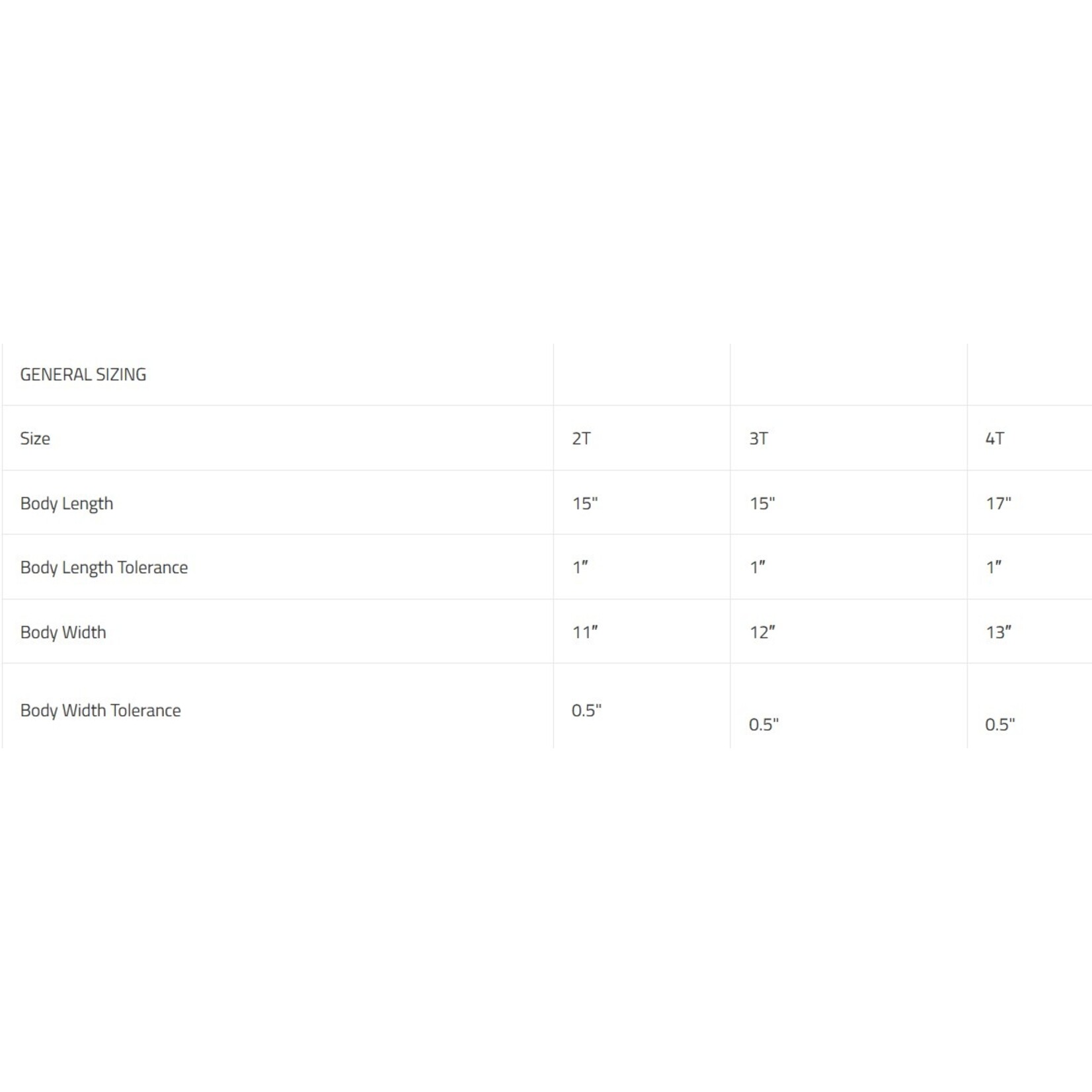Image resolution: width=1092 pixels, height=1092 pixels.
Task: Select the Body Width Tolerance row label
Action: point(100,711)
